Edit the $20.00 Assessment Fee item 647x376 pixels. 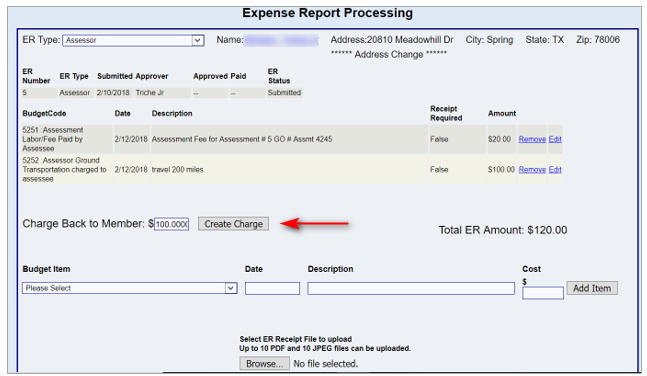point(555,140)
